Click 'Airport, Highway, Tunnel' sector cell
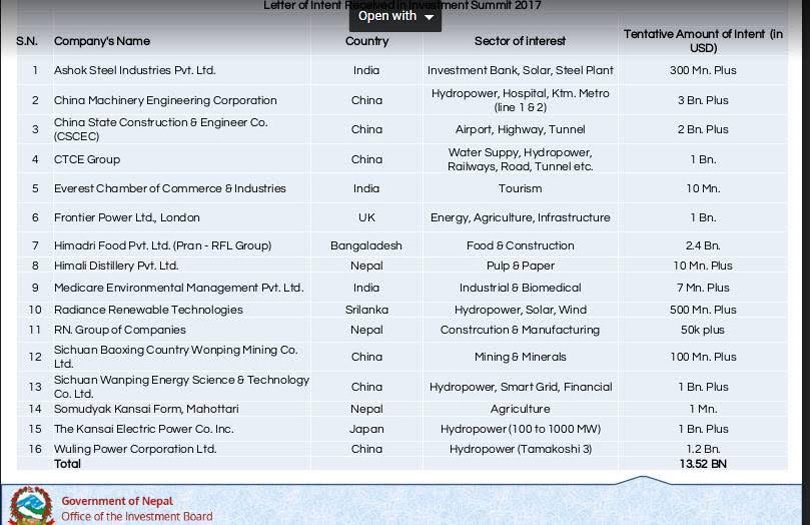This screenshot has width=810, height=525. tap(520, 129)
